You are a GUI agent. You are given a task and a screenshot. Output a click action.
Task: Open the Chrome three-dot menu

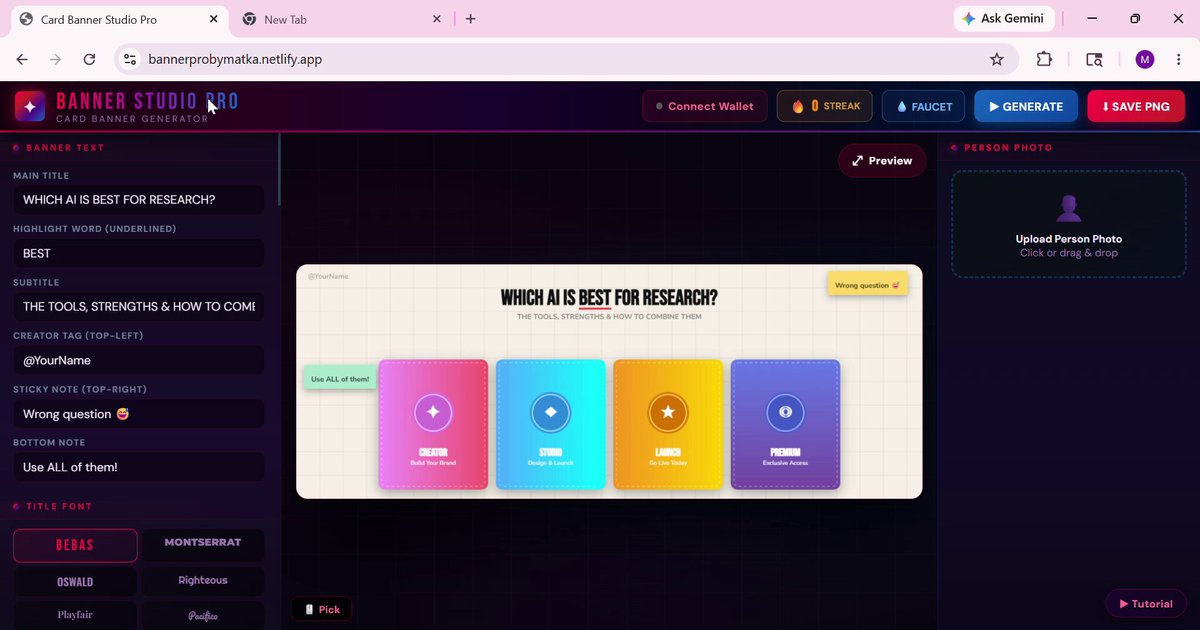click(x=1180, y=59)
